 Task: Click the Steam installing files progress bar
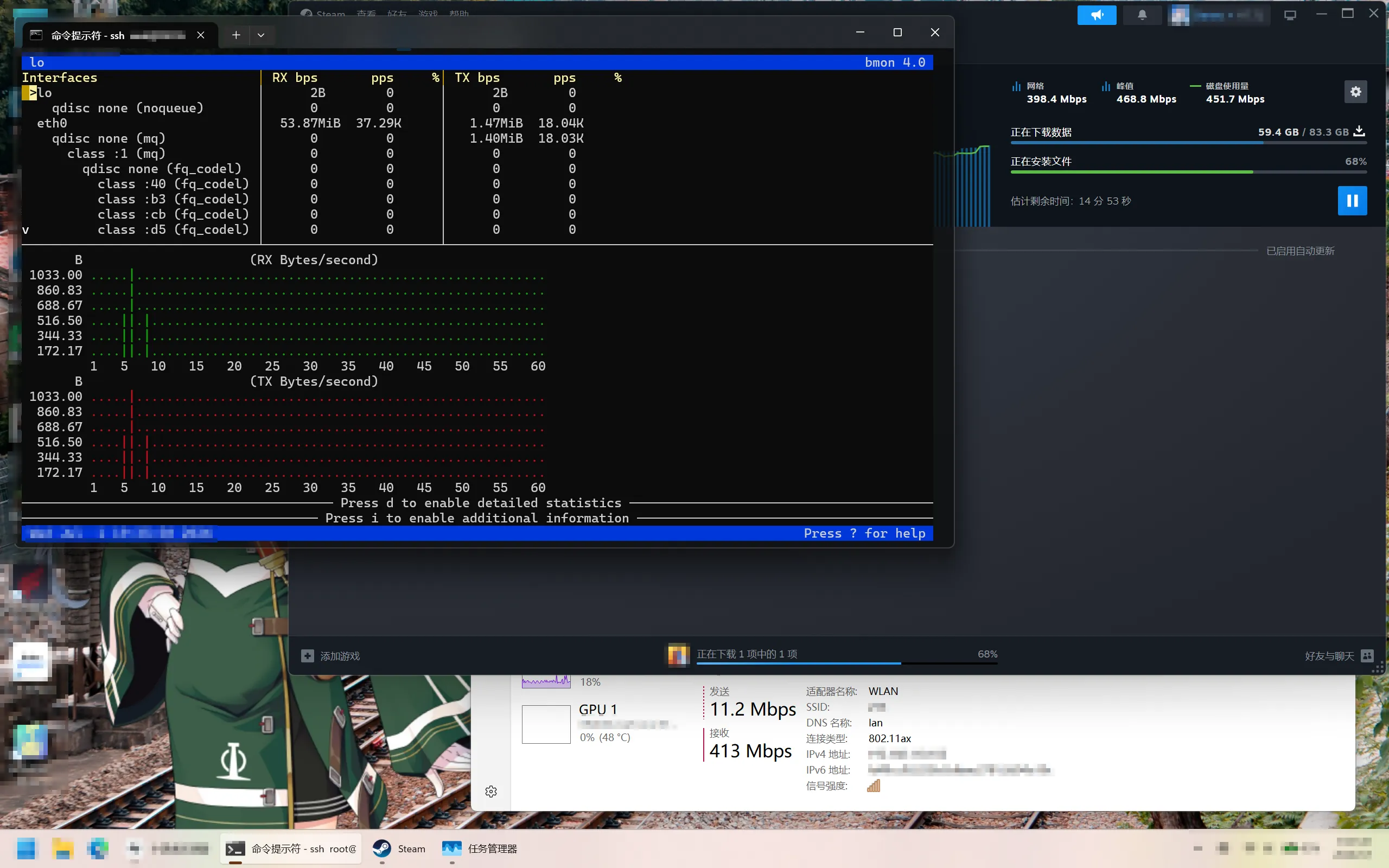click(x=1188, y=171)
